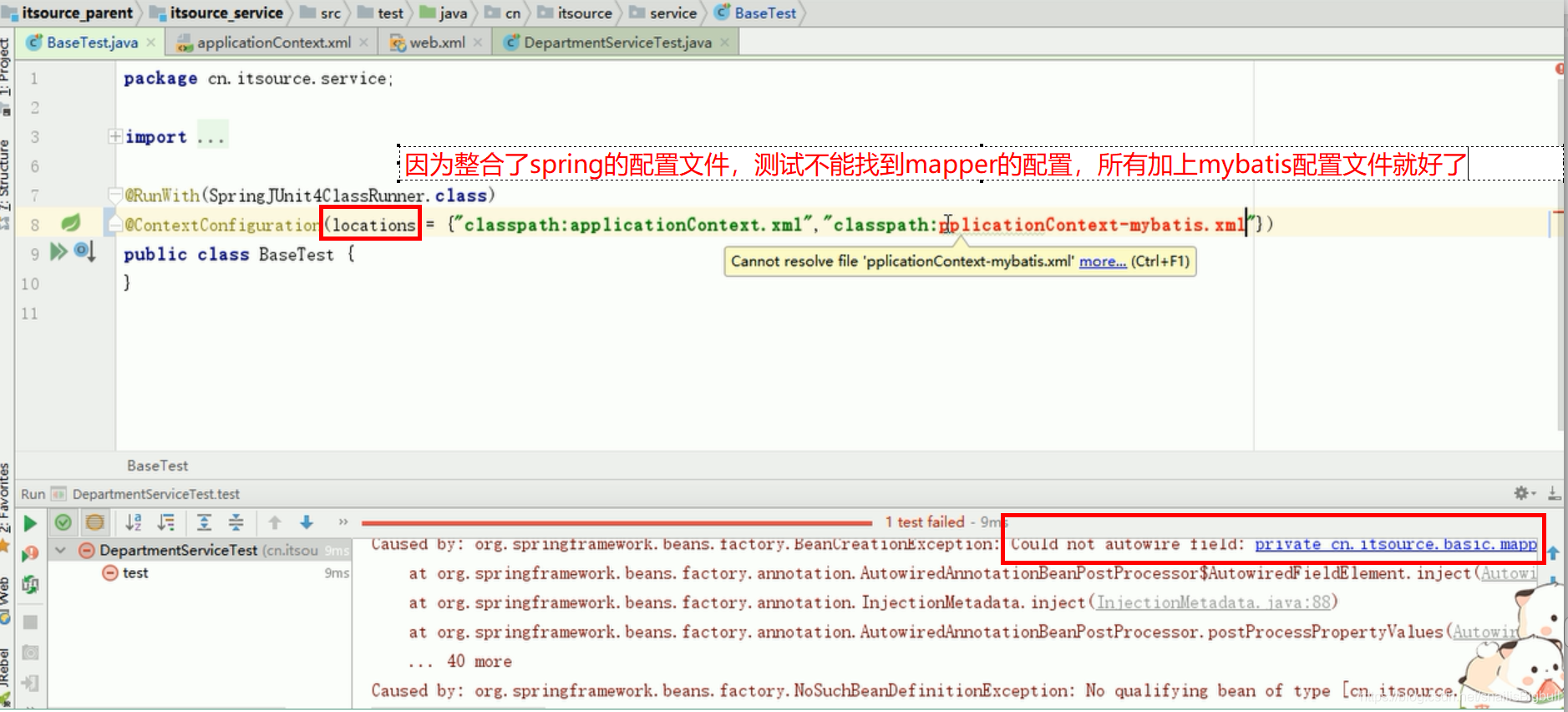The image size is (1568, 712).
Task: Expand folded import statements
Action: click(x=115, y=136)
